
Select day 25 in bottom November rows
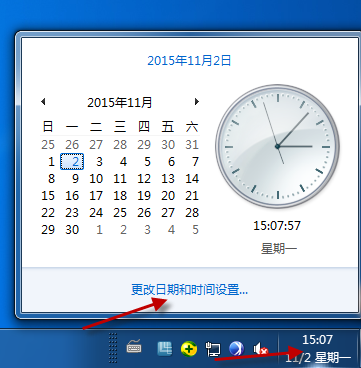click(x=120, y=213)
